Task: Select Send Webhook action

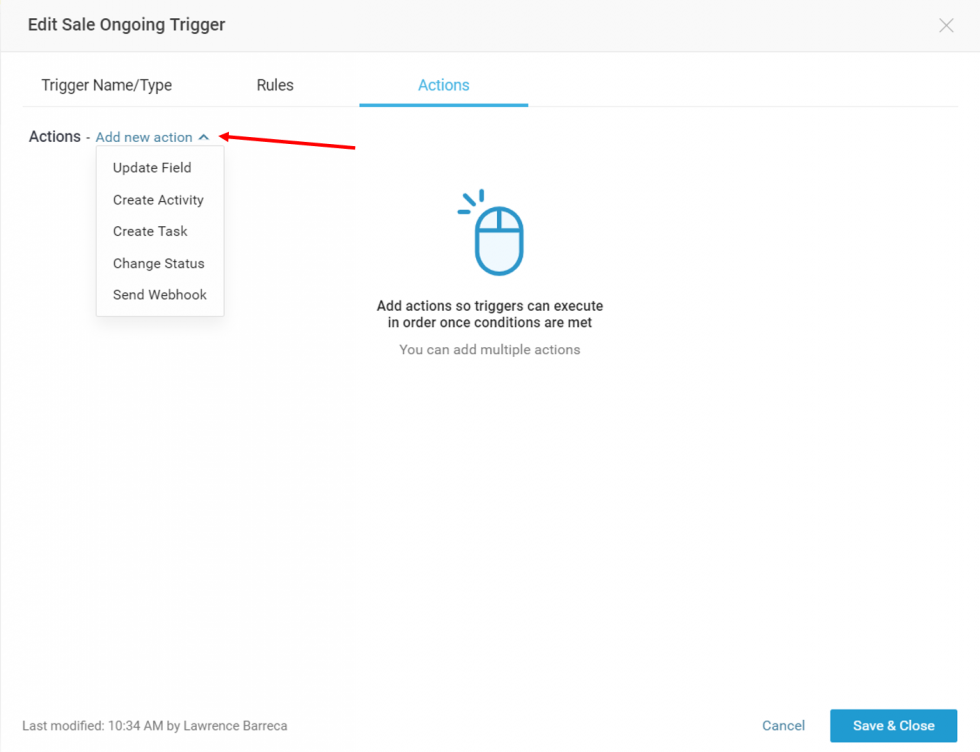Action: click(159, 294)
